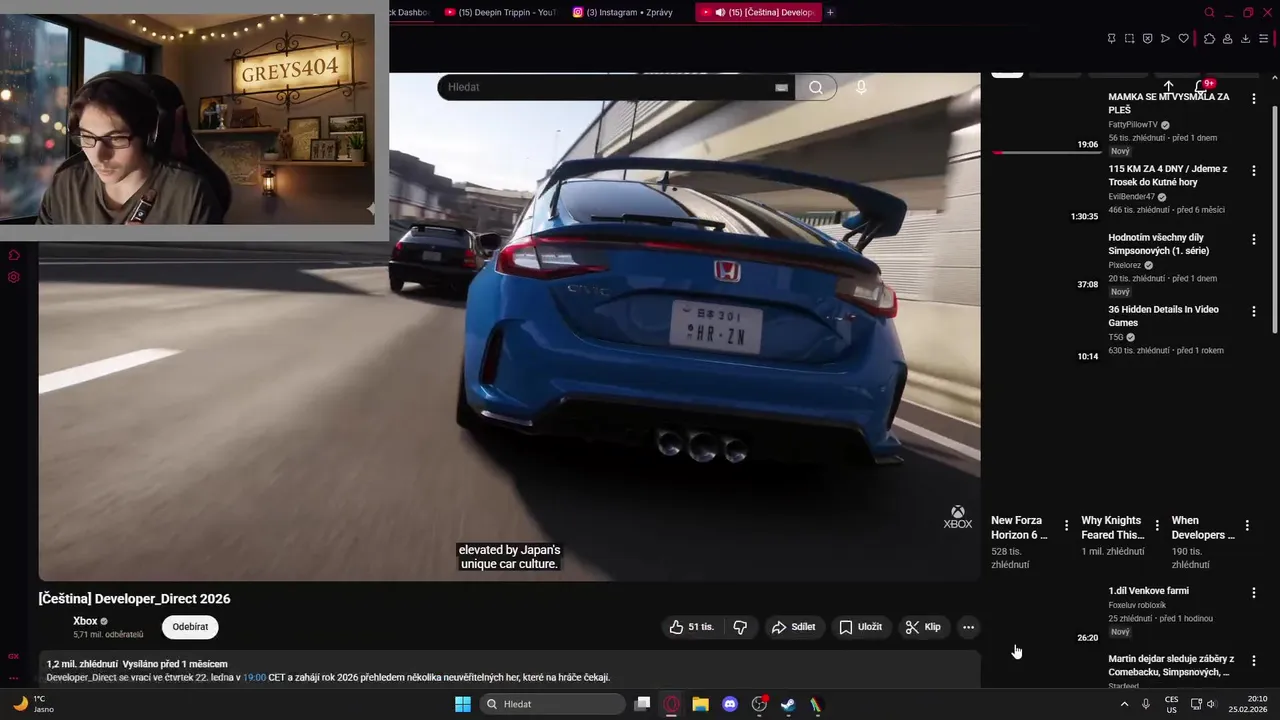1280x720 pixels.
Task: Open Opera easy setup menu icon
Action: pos(1264,39)
